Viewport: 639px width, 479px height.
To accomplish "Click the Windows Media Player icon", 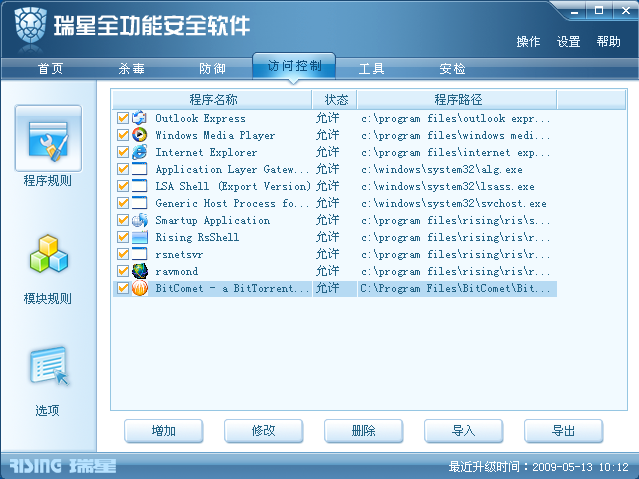I will [x=139, y=135].
